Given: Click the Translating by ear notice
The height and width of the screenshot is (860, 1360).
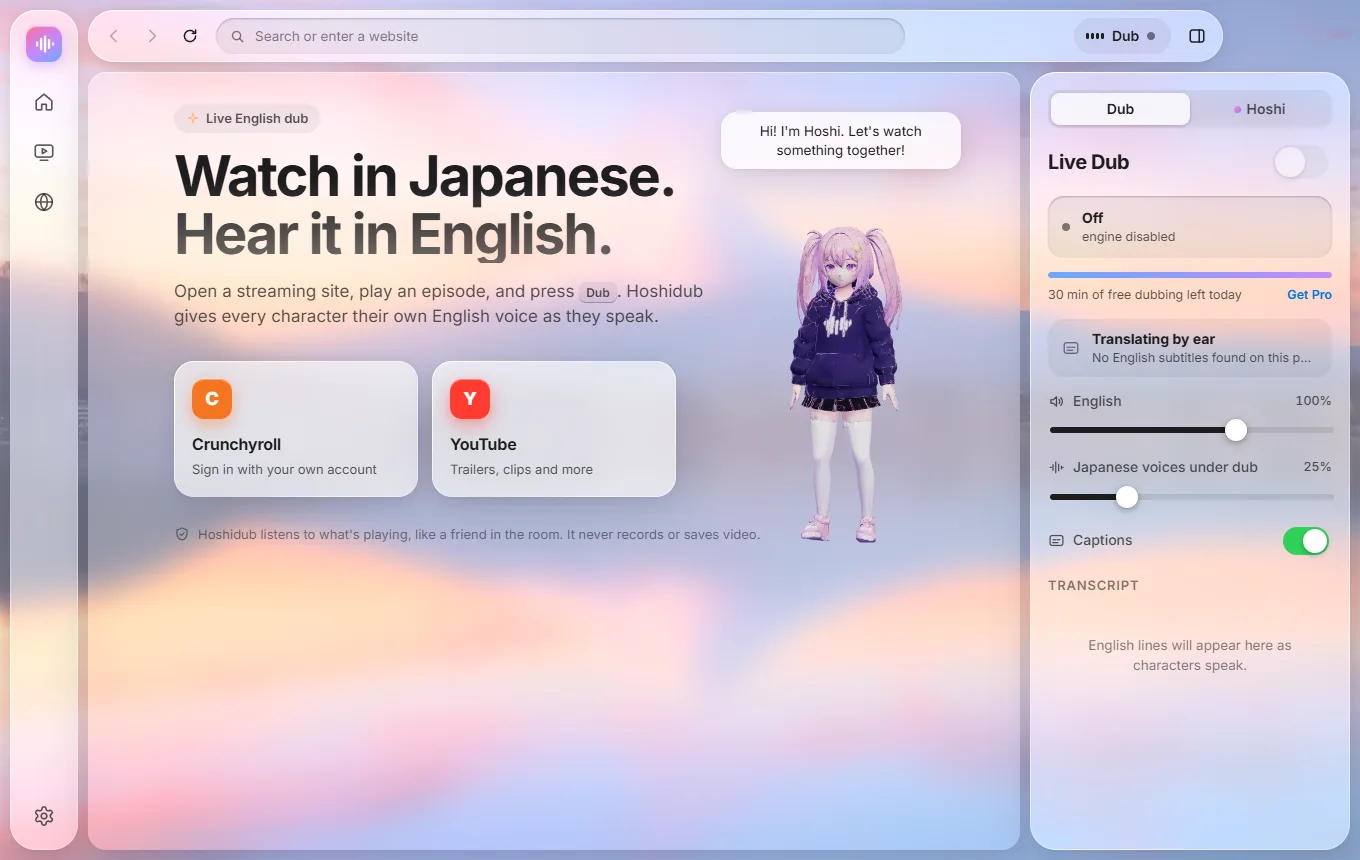Looking at the screenshot, I should click(x=1190, y=348).
